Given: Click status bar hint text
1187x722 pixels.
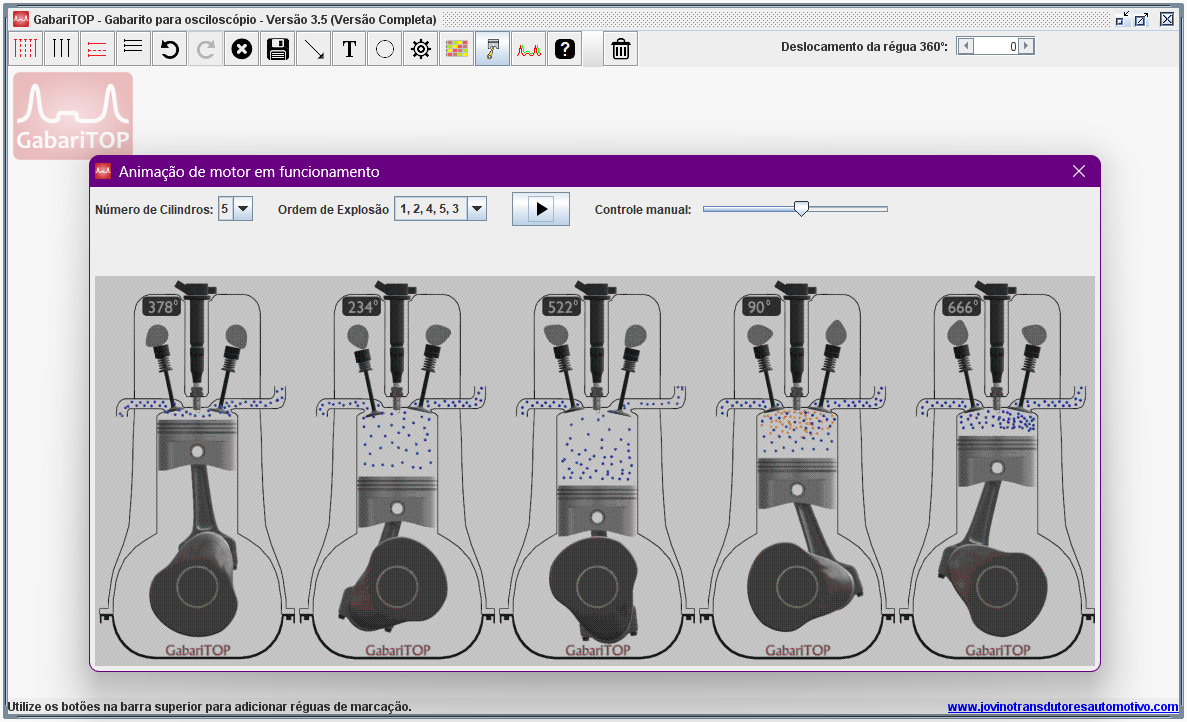Looking at the screenshot, I should tap(210, 707).
